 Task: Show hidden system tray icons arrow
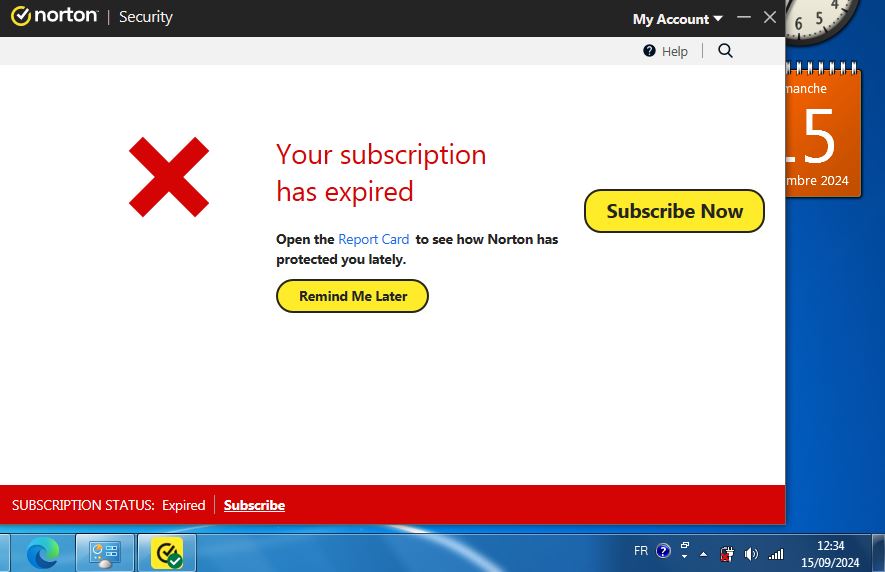(x=703, y=554)
